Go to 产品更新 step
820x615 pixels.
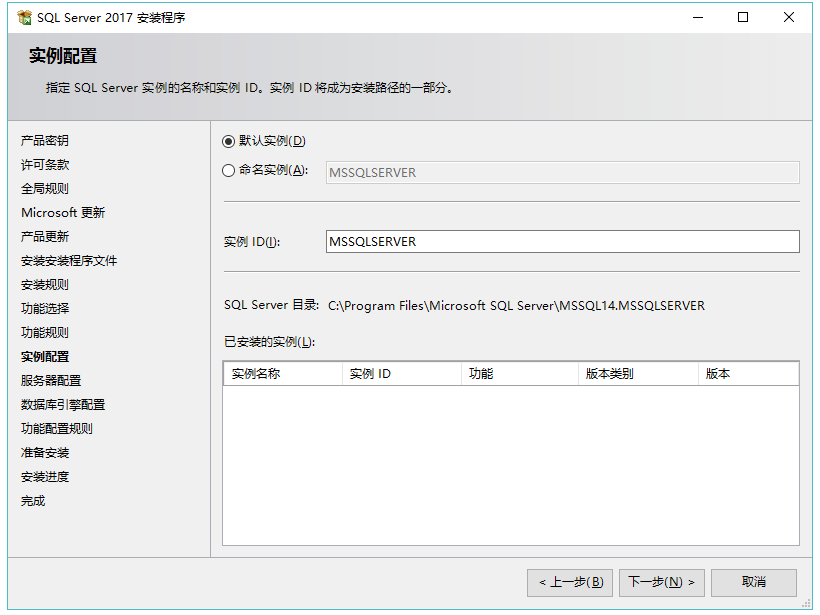(x=45, y=236)
